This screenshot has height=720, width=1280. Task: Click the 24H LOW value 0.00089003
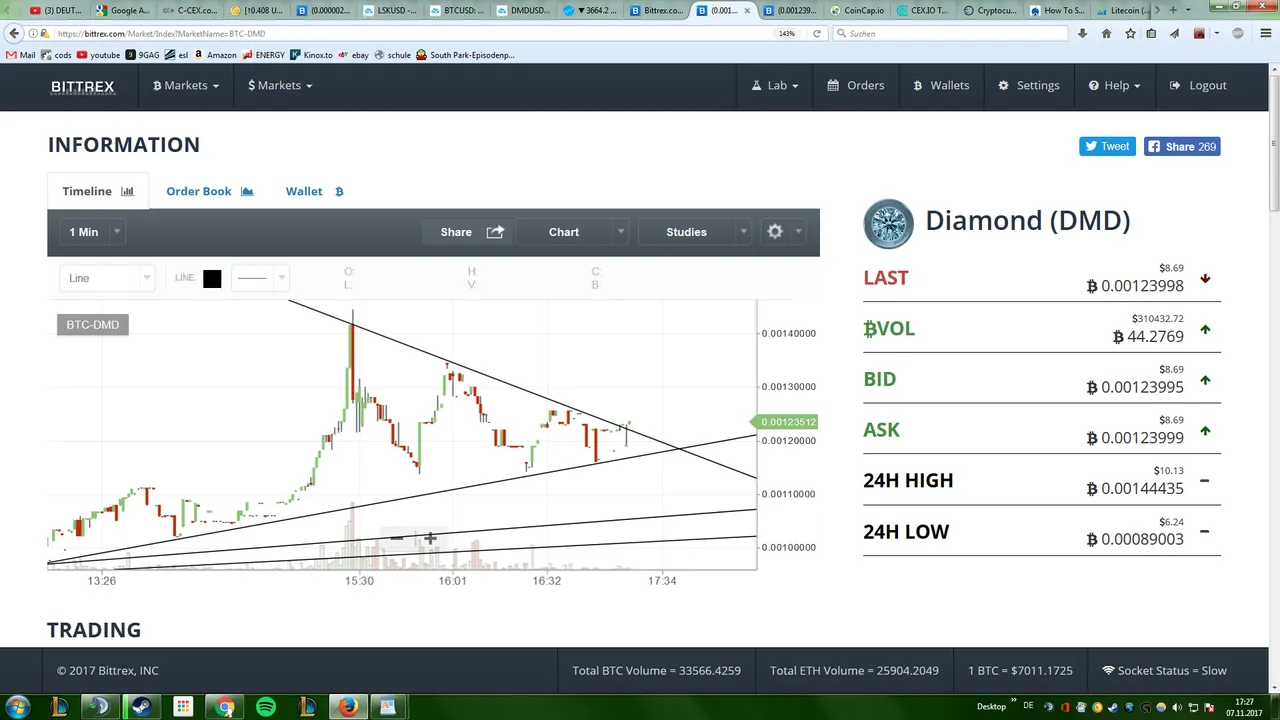coord(1135,539)
